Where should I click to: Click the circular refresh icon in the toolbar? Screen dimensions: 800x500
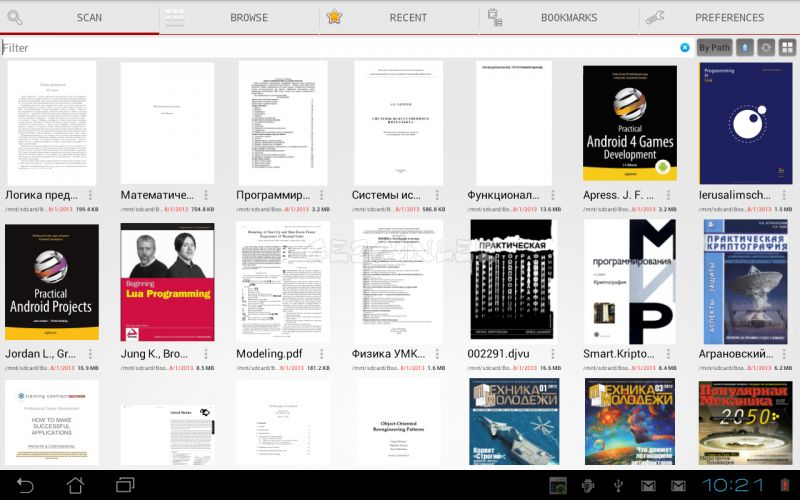pos(766,47)
